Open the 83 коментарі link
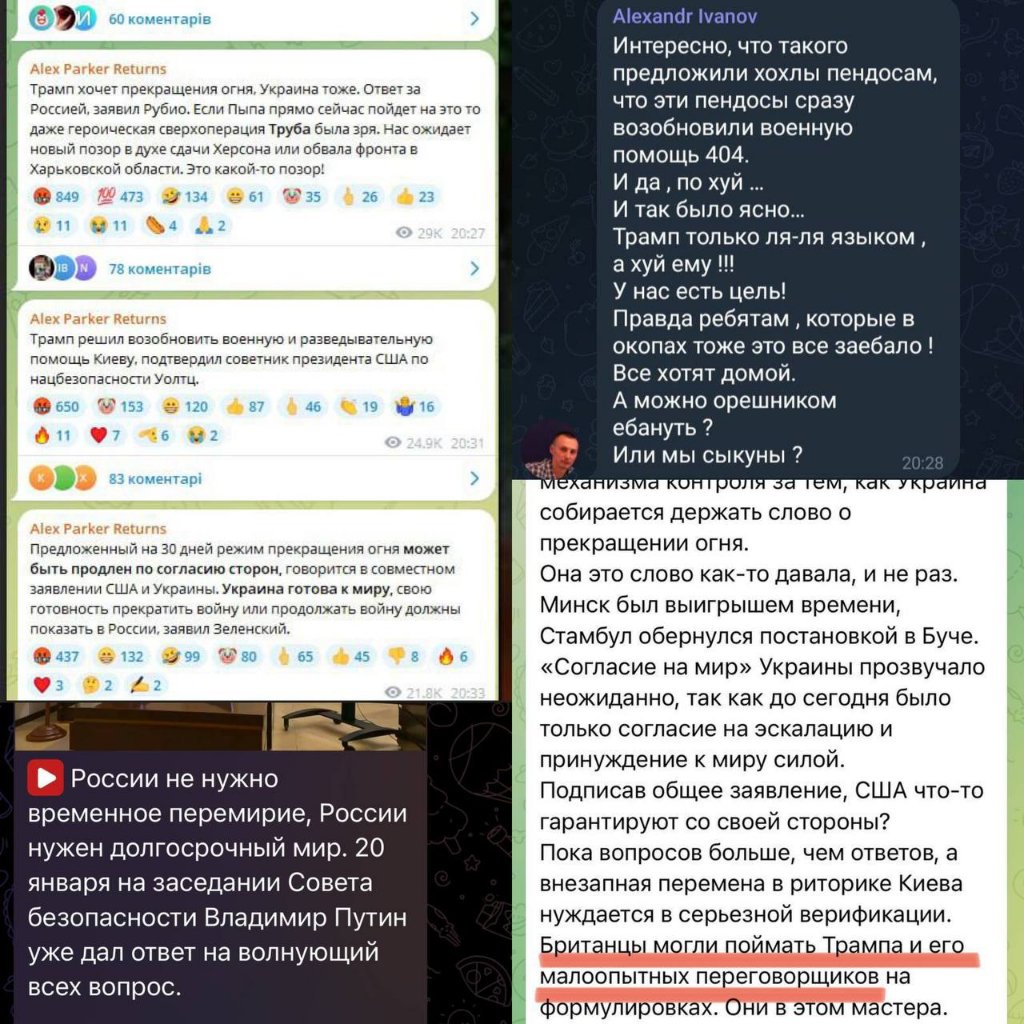 coord(155,479)
